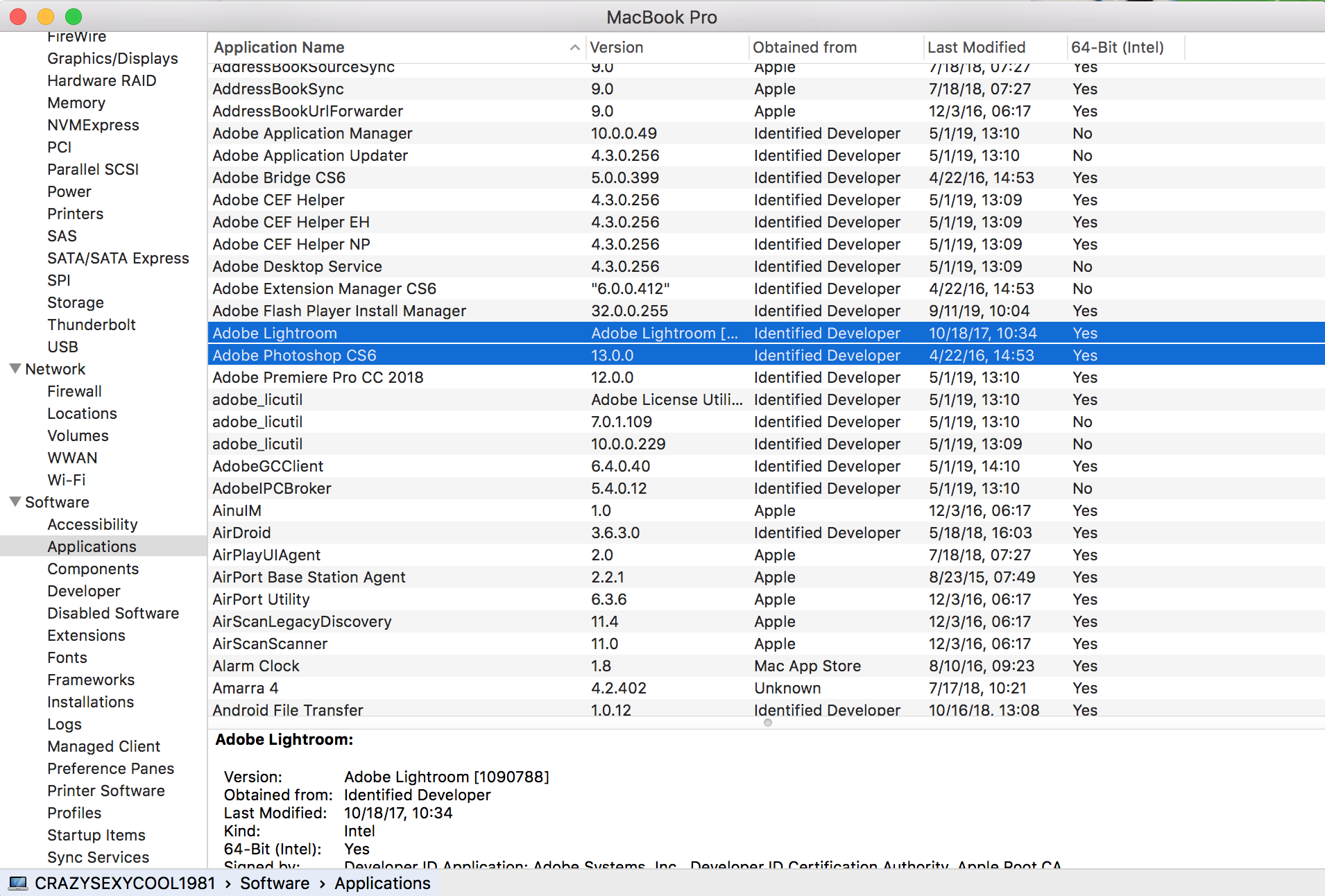The height and width of the screenshot is (896, 1325).
Task: Select AdobeIPCBroker row
Action: 767,488
